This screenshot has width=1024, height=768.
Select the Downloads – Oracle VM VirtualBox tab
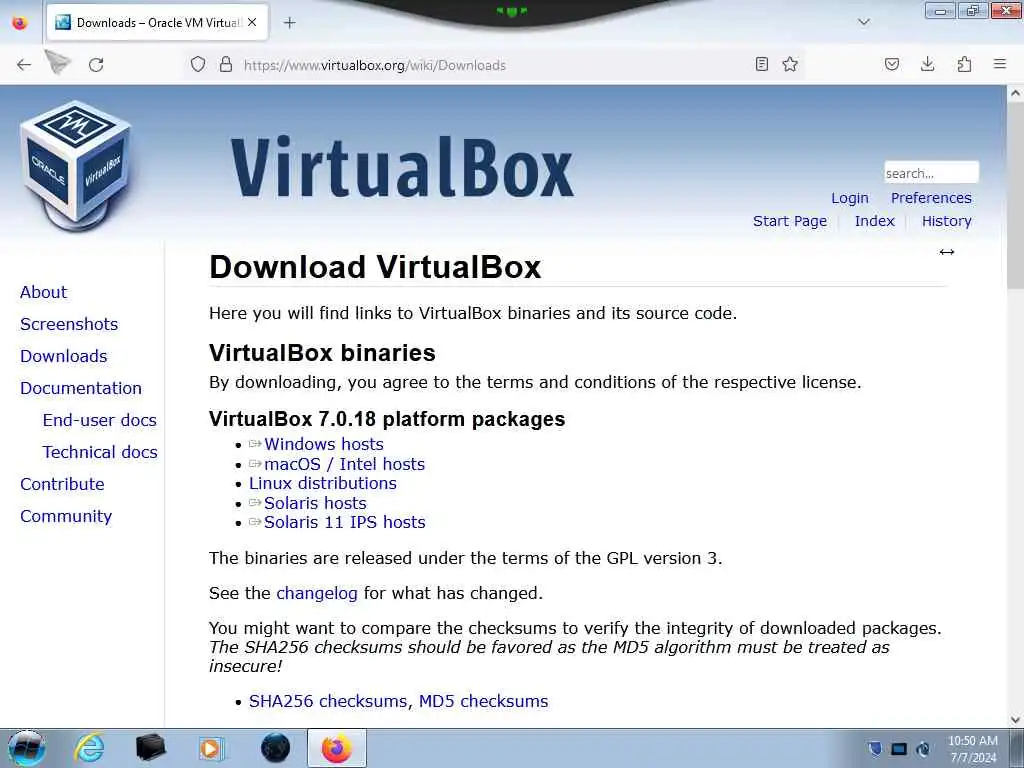[157, 23]
